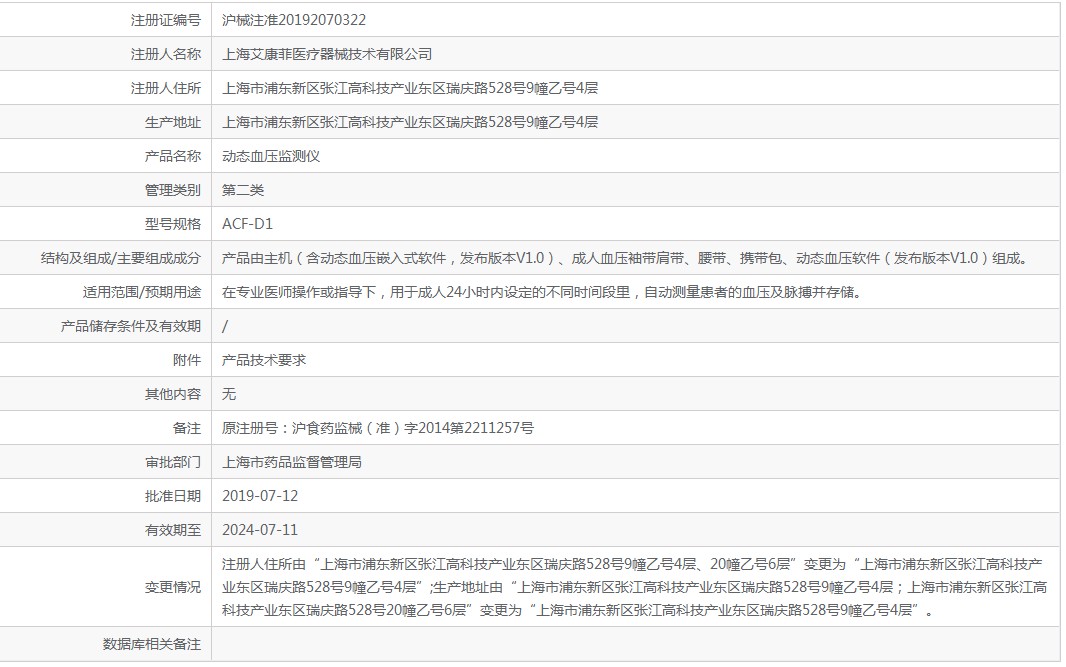Click the 管理类别 label
Screen dimensions: 1066x667
pos(173,190)
